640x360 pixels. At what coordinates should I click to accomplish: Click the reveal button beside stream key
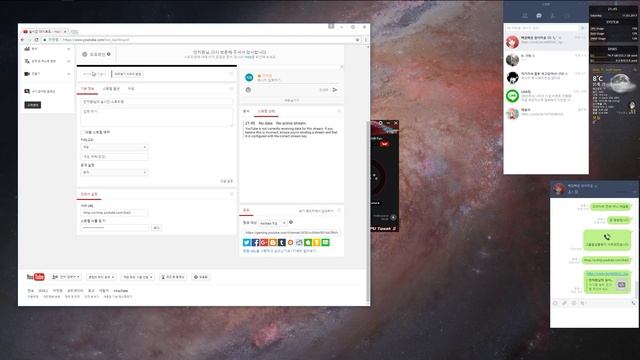[156, 228]
